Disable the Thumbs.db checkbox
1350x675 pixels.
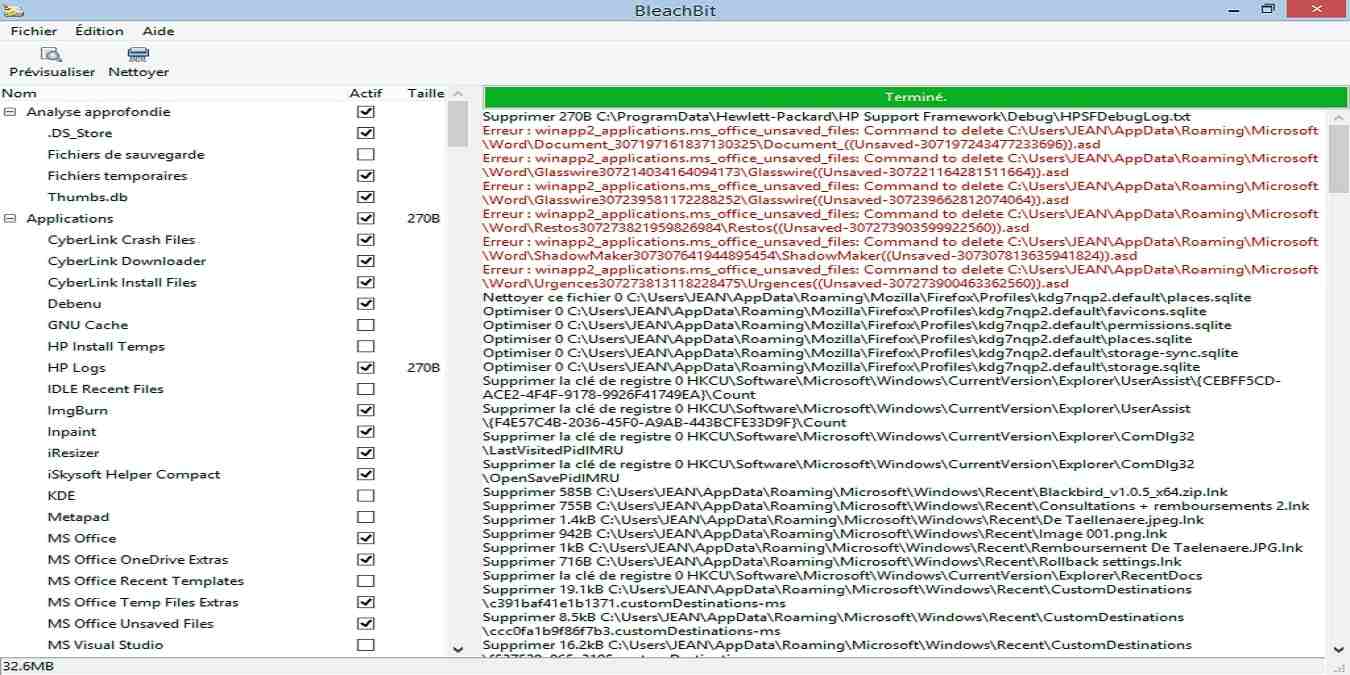coord(366,196)
